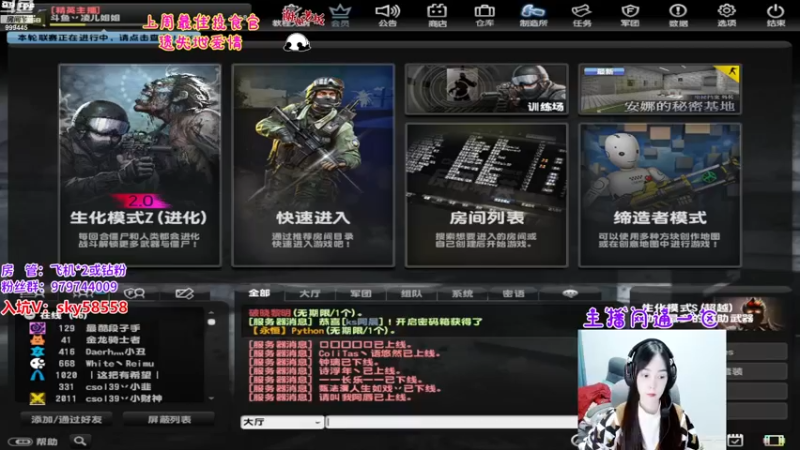The width and height of the screenshot is (800, 450).
Task: Select friend Daerh....小丑
Action: point(115,352)
